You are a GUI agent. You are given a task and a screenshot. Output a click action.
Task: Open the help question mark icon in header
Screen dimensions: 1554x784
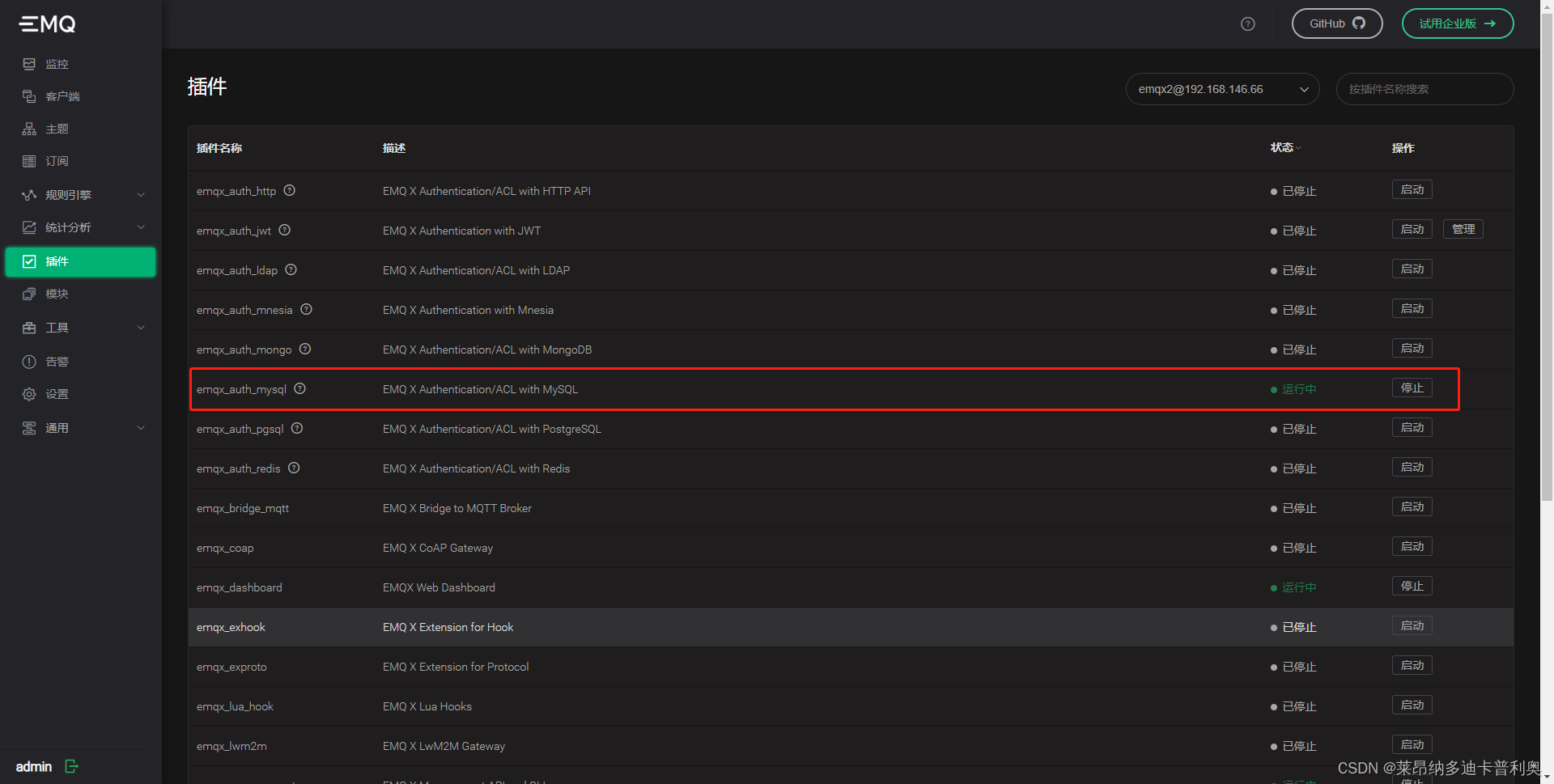(1247, 24)
